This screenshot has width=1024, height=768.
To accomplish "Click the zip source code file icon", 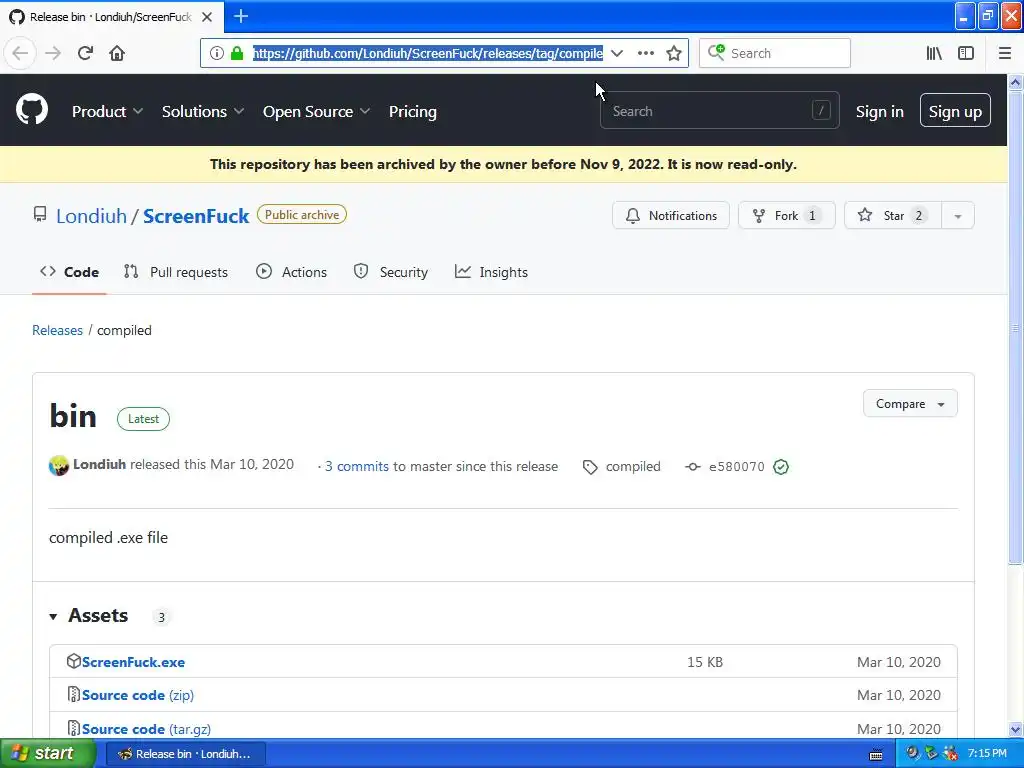I will (74, 694).
